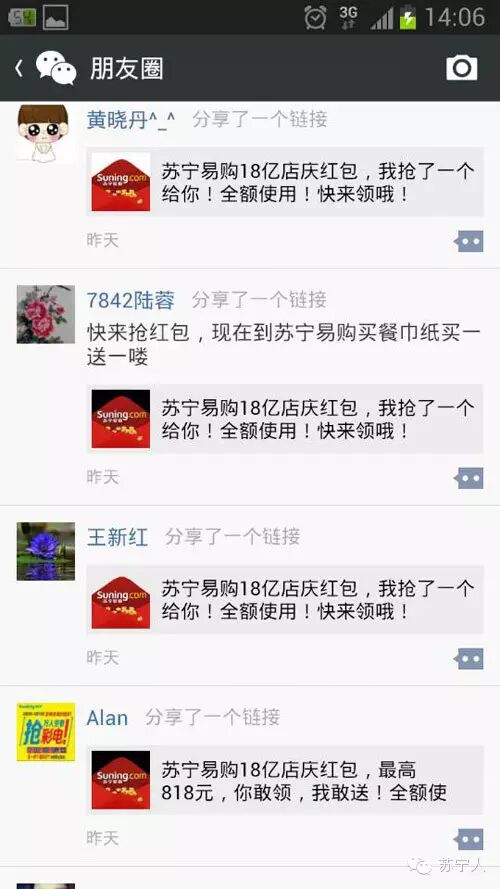Screen dimensions: 500x889
Task: Open comment menu on 7842陆蓉's post
Action: point(469,478)
